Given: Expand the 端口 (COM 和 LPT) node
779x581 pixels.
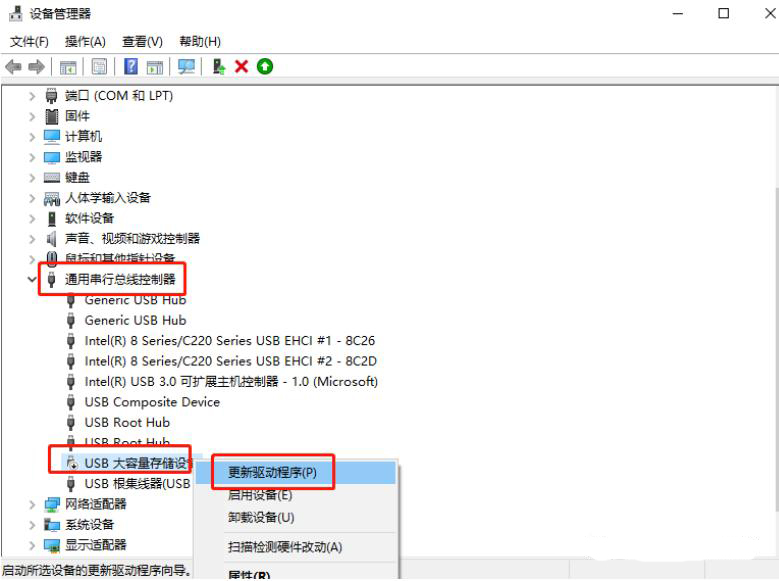Looking at the screenshot, I should pyautogui.click(x=32, y=95).
